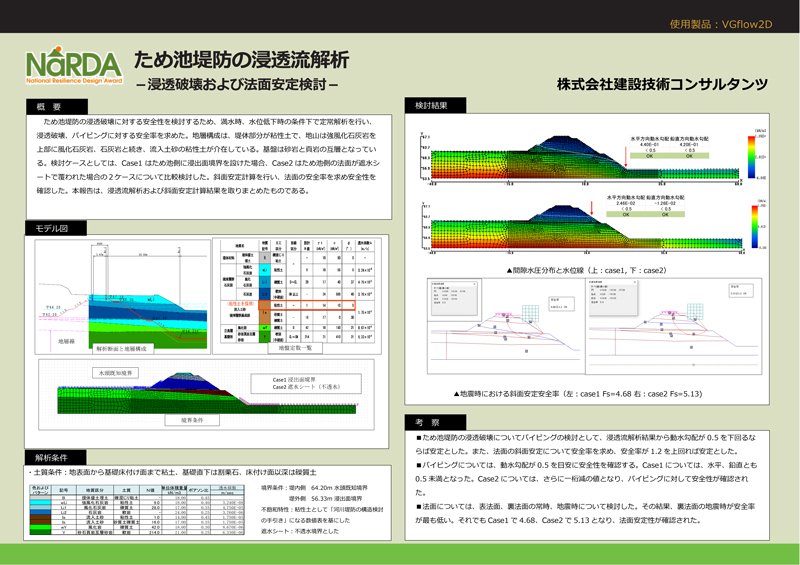Click the caption 間隙水圧分布と水位線

[x=586, y=270]
